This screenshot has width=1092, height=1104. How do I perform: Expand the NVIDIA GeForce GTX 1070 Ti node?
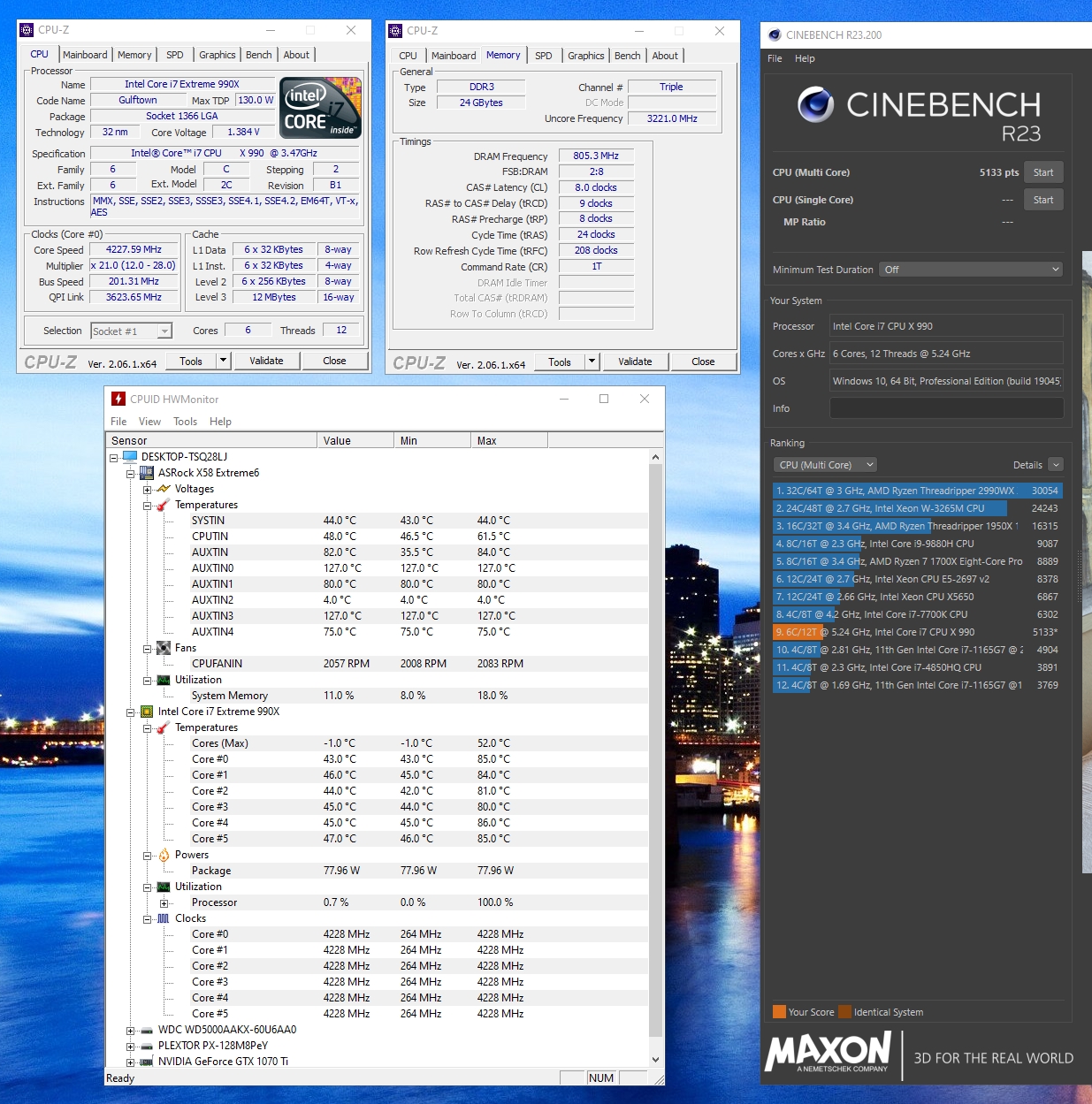point(131,1062)
